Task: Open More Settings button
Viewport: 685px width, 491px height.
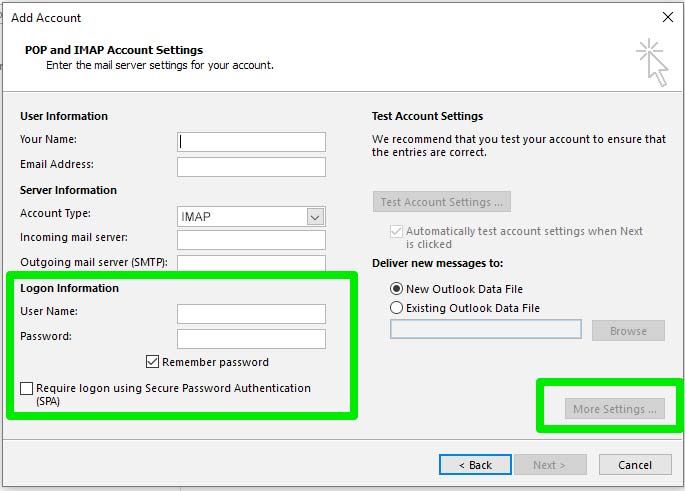Action: (615, 409)
